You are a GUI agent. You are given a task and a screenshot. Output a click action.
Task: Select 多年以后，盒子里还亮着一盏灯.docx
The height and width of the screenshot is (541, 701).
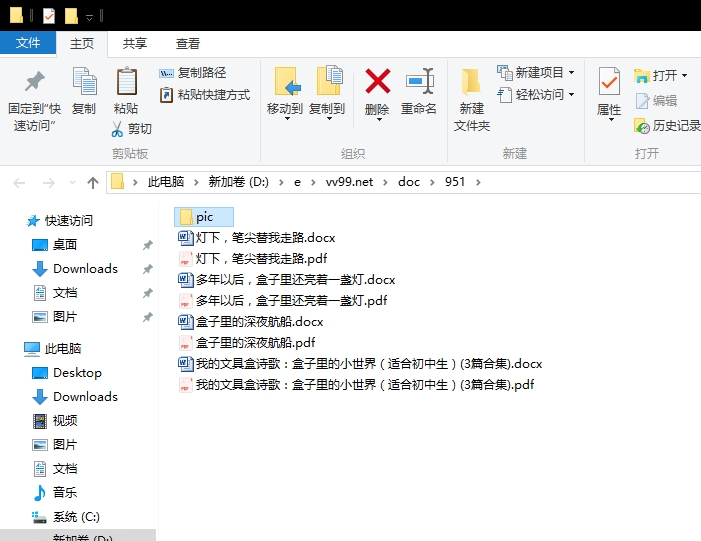[x=287, y=280]
